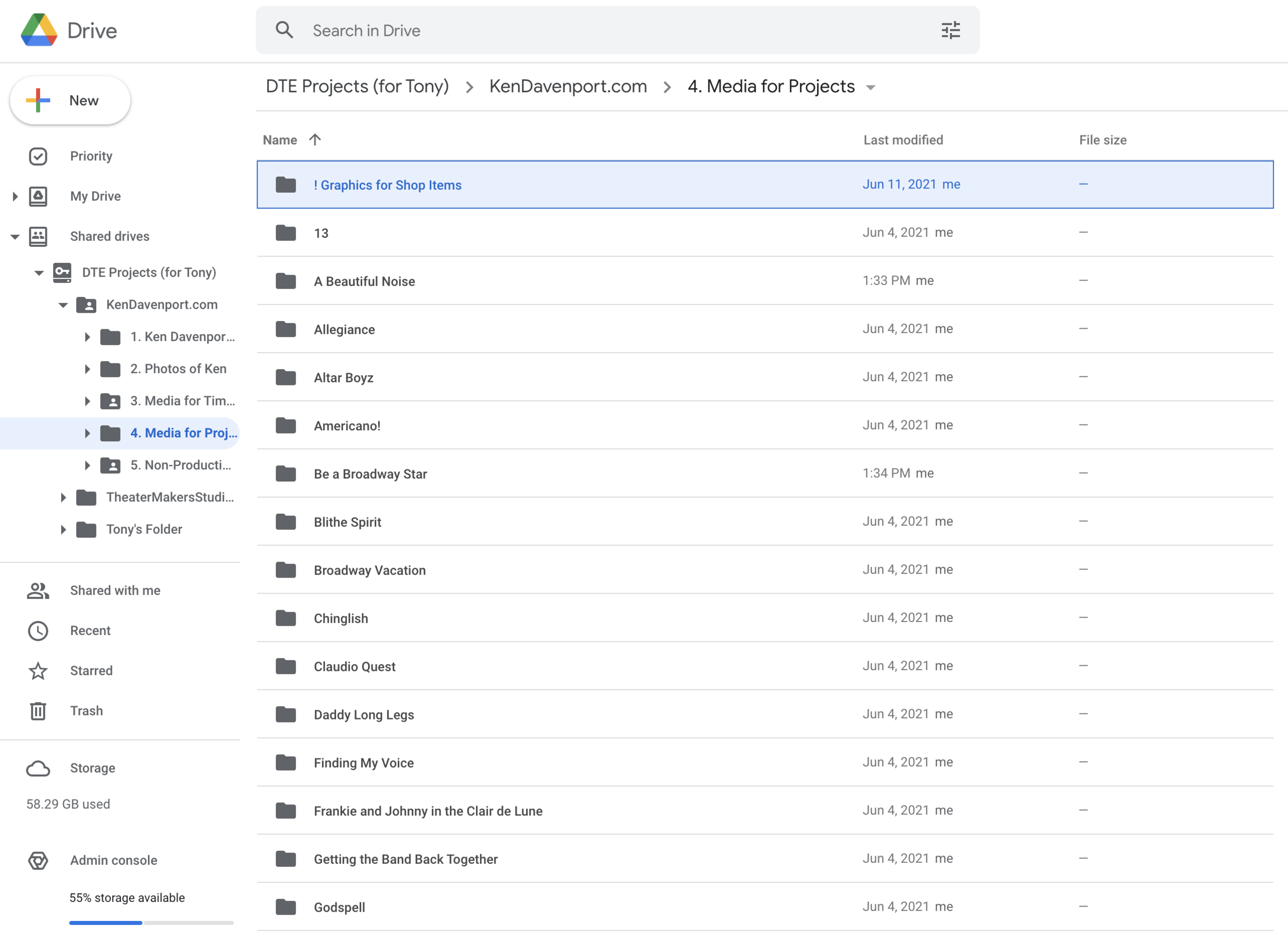Click the storage usage progress bar
Image resolution: width=1288 pixels, height=940 pixels.
(151, 923)
